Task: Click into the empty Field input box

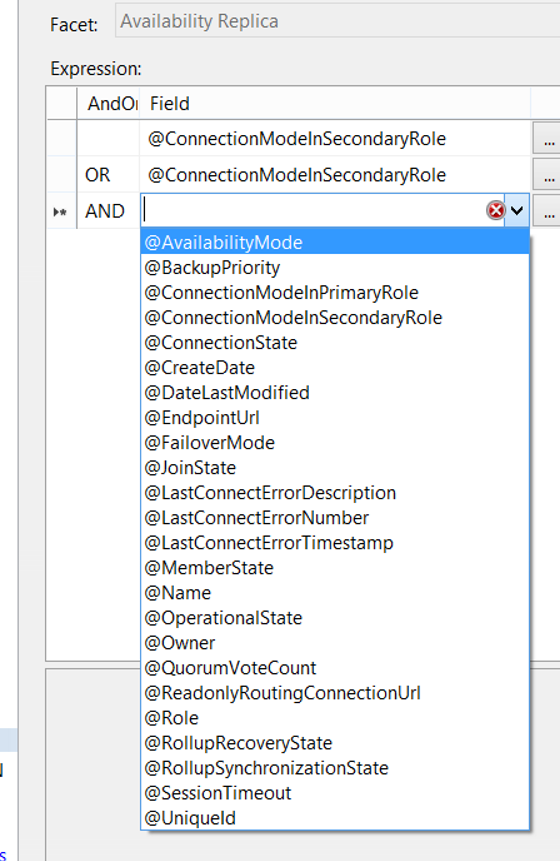Action: click(313, 210)
